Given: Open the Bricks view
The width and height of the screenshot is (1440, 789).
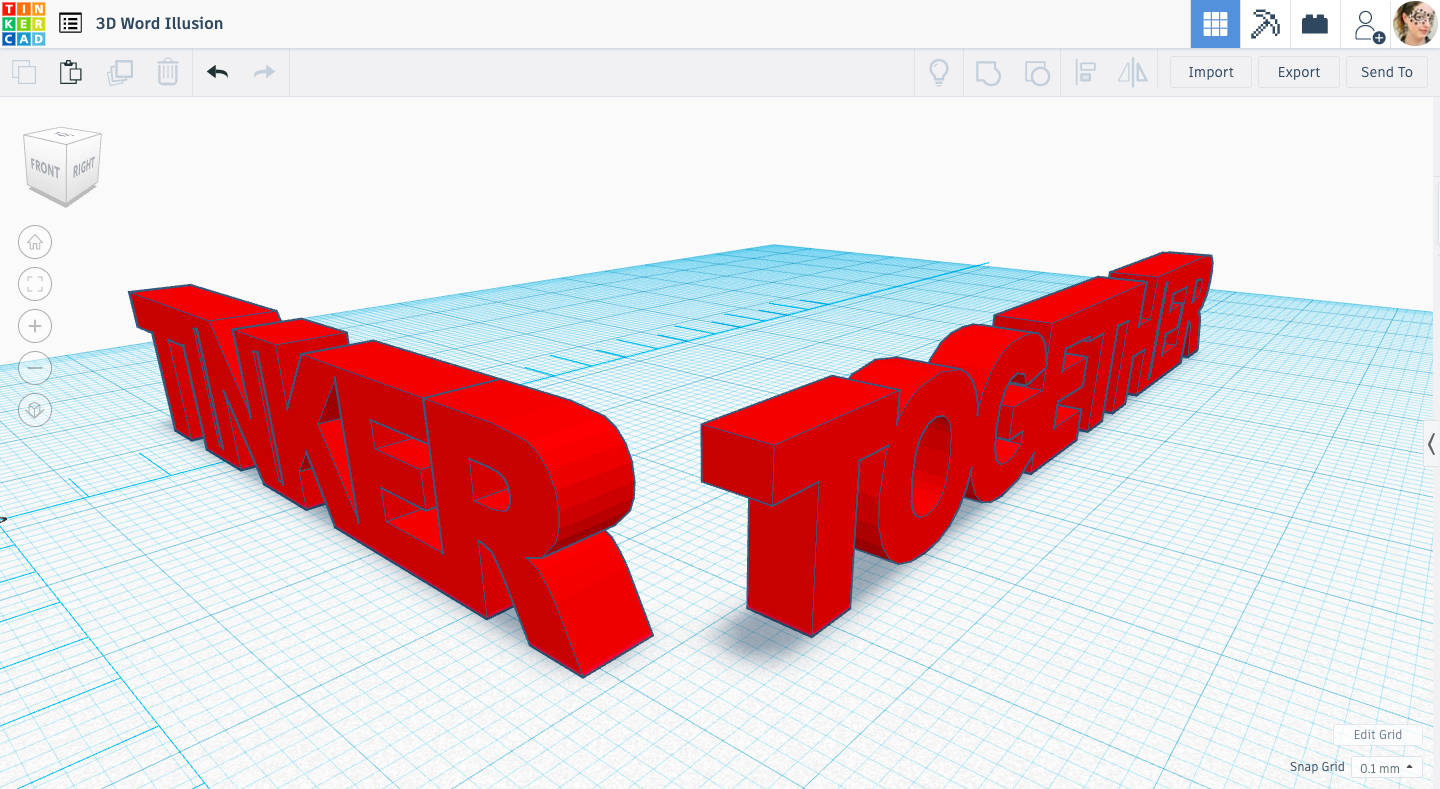Looking at the screenshot, I should coord(1314,23).
